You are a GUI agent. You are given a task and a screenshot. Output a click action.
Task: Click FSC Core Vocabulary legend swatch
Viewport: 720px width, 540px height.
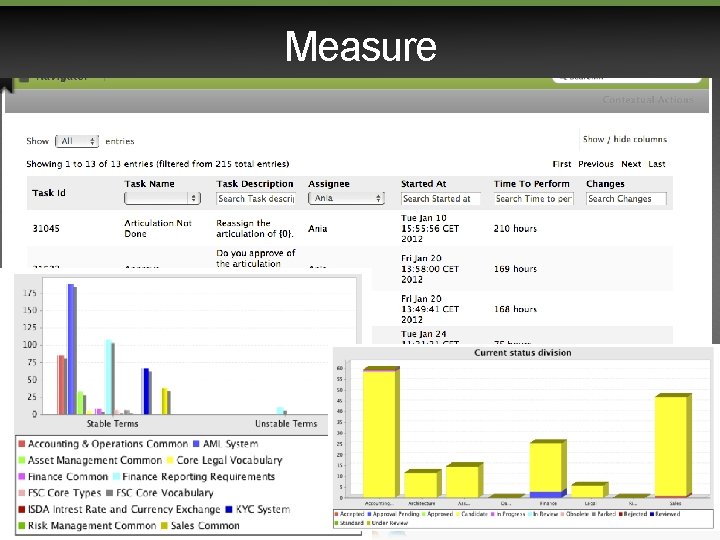109,493
